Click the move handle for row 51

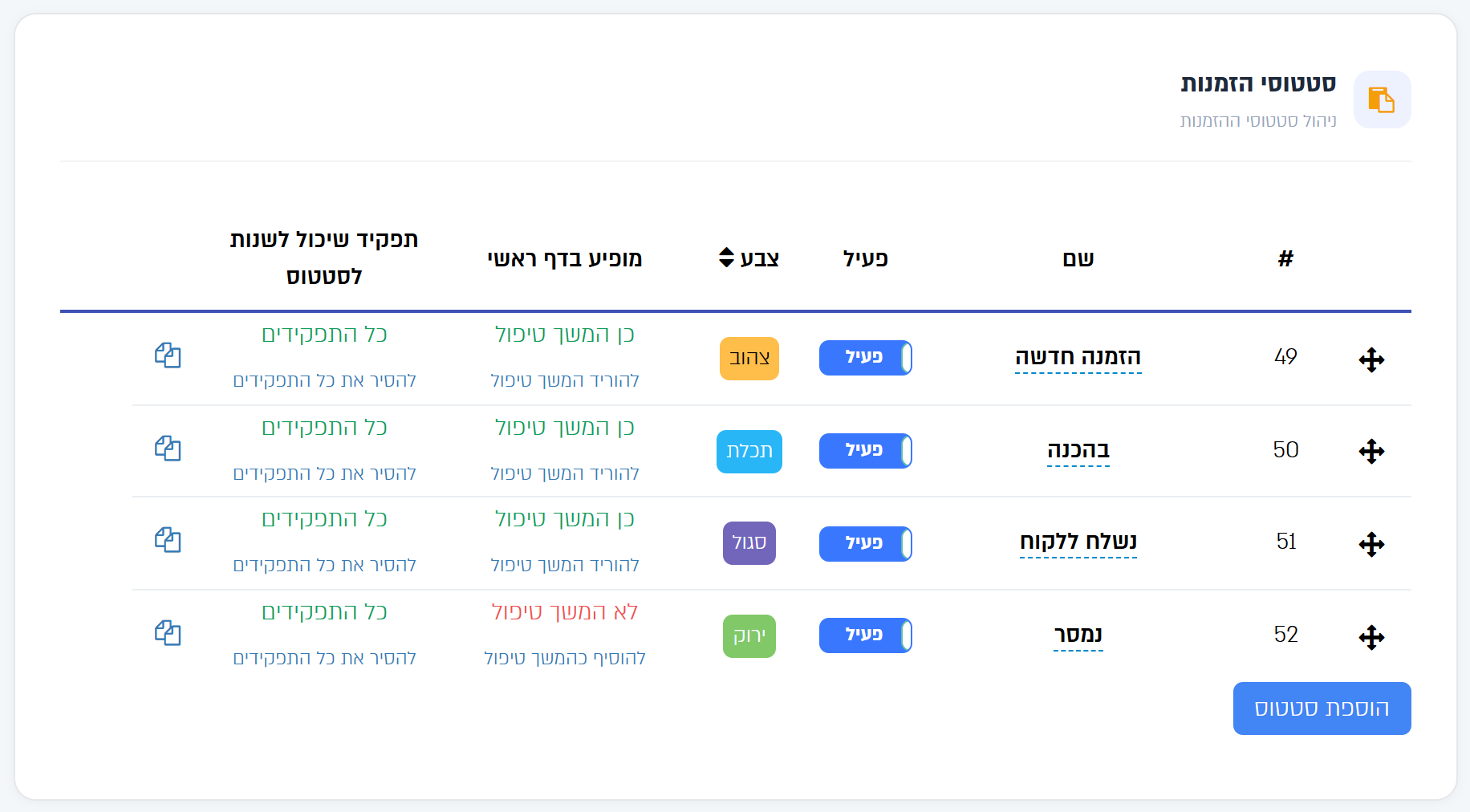(1371, 545)
